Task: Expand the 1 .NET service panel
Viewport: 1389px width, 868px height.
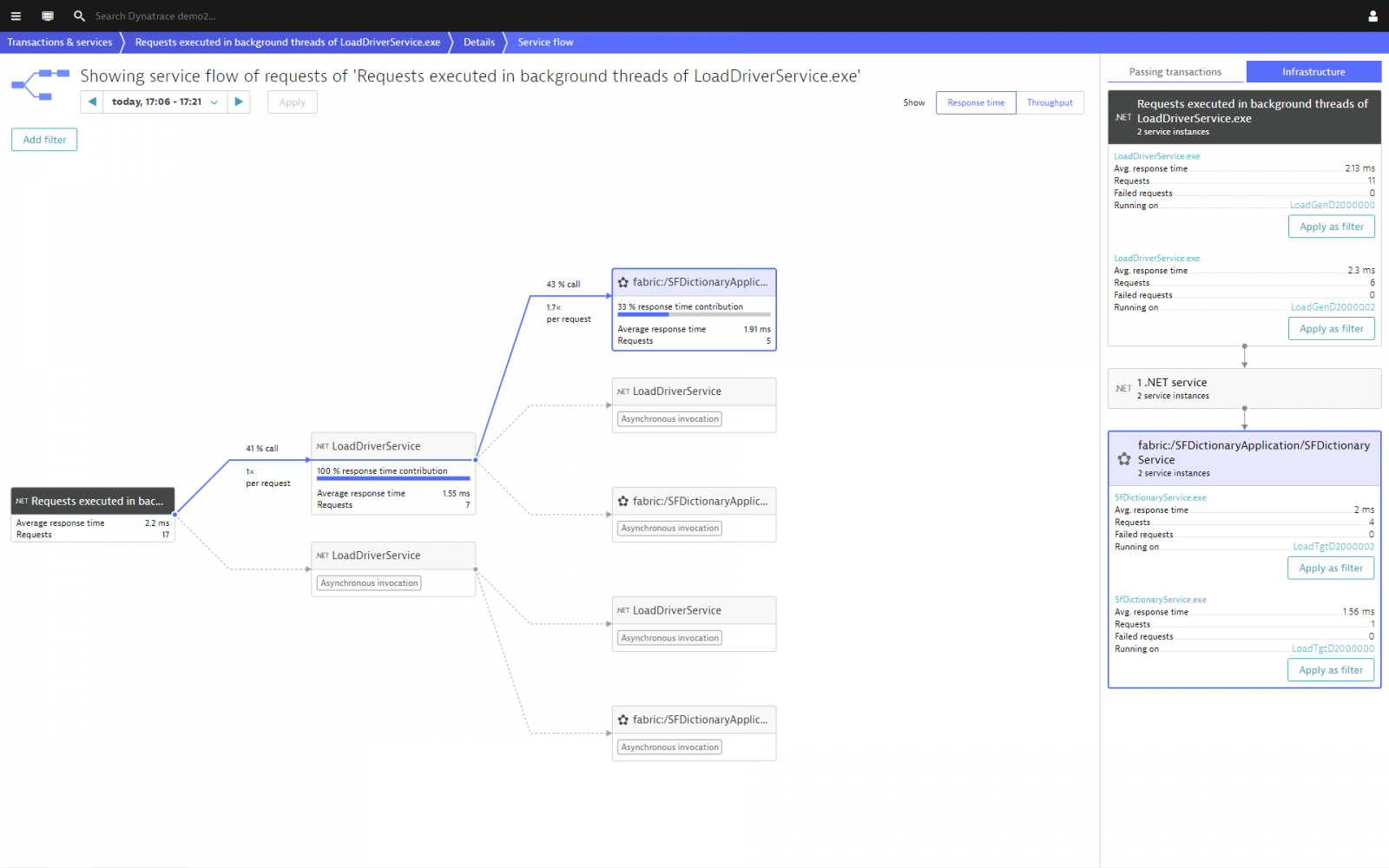Action: pyautogui.click(x=1244, y=388)
